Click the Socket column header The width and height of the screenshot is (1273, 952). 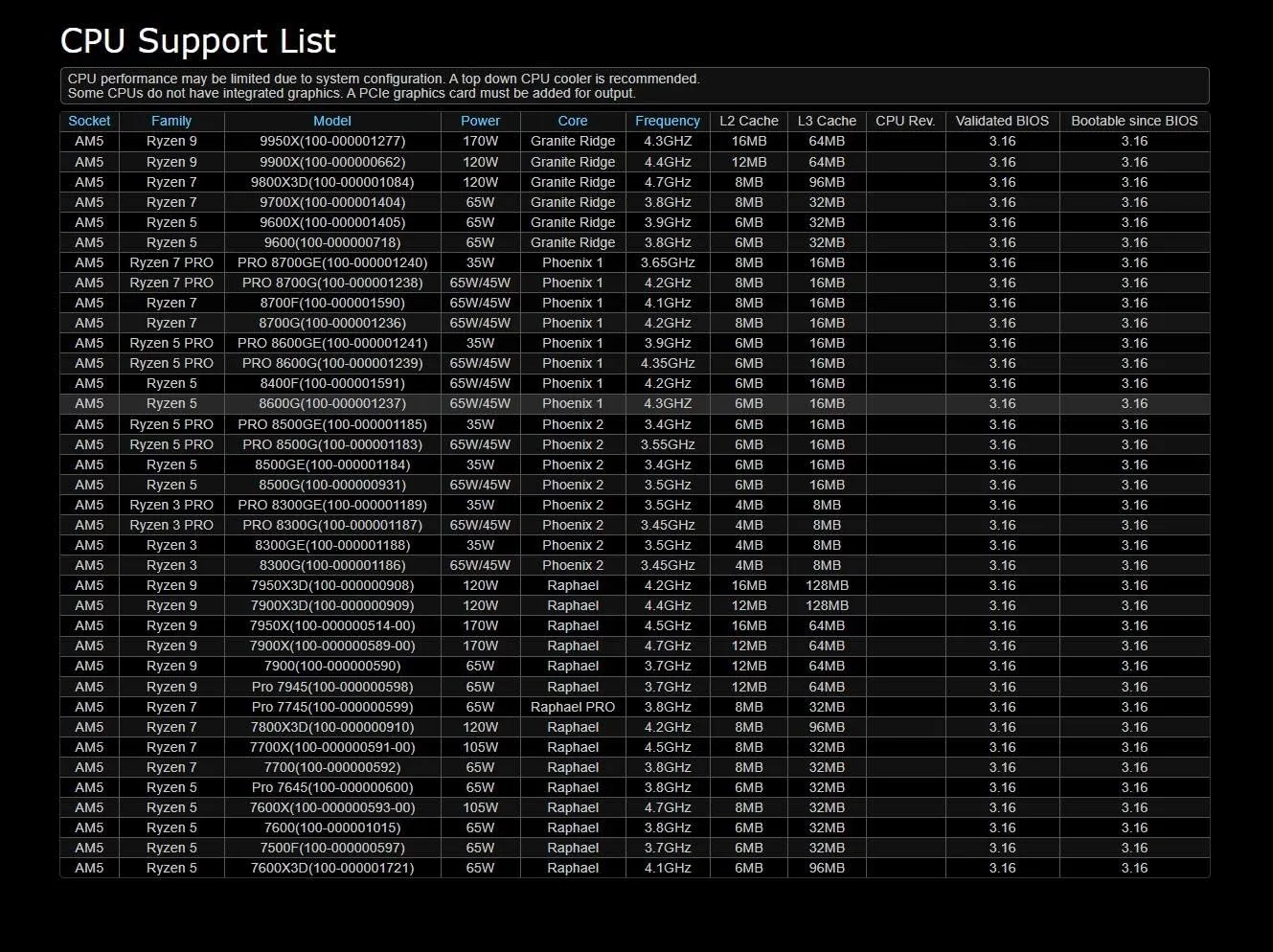[89, 121]
